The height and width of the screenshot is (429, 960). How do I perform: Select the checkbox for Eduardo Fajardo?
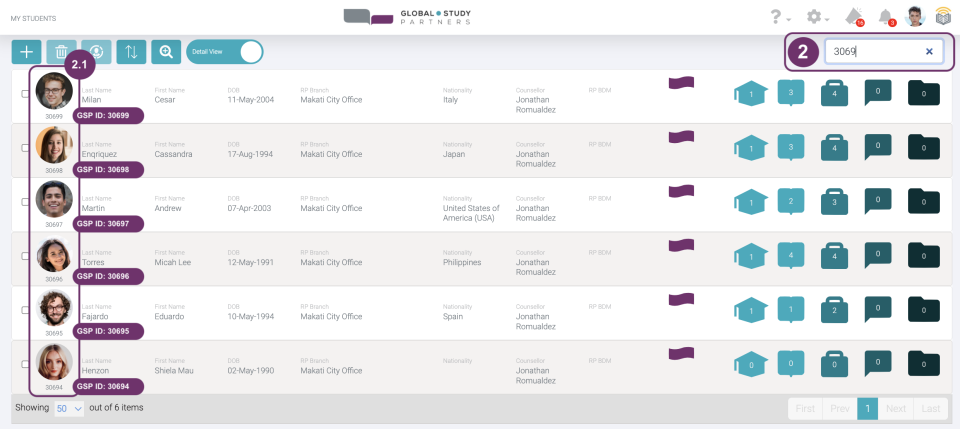pos(26,310)
